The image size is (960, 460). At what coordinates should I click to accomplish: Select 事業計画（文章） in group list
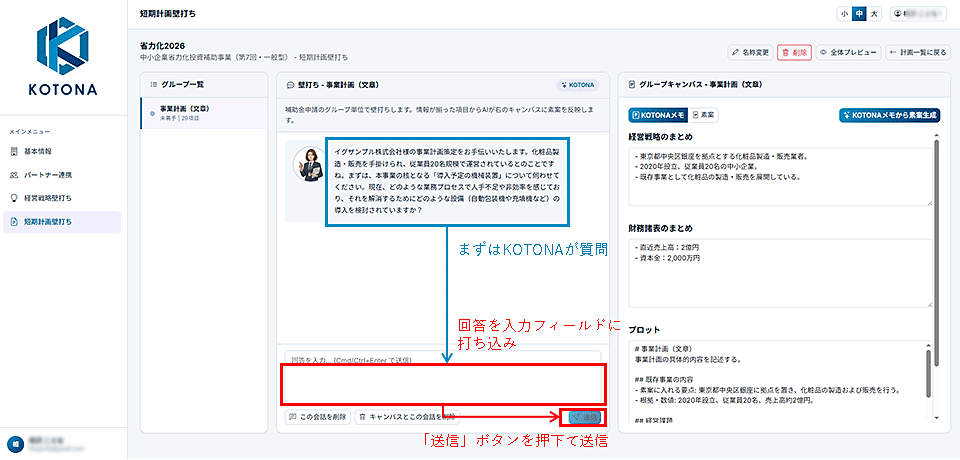[204, 113]
